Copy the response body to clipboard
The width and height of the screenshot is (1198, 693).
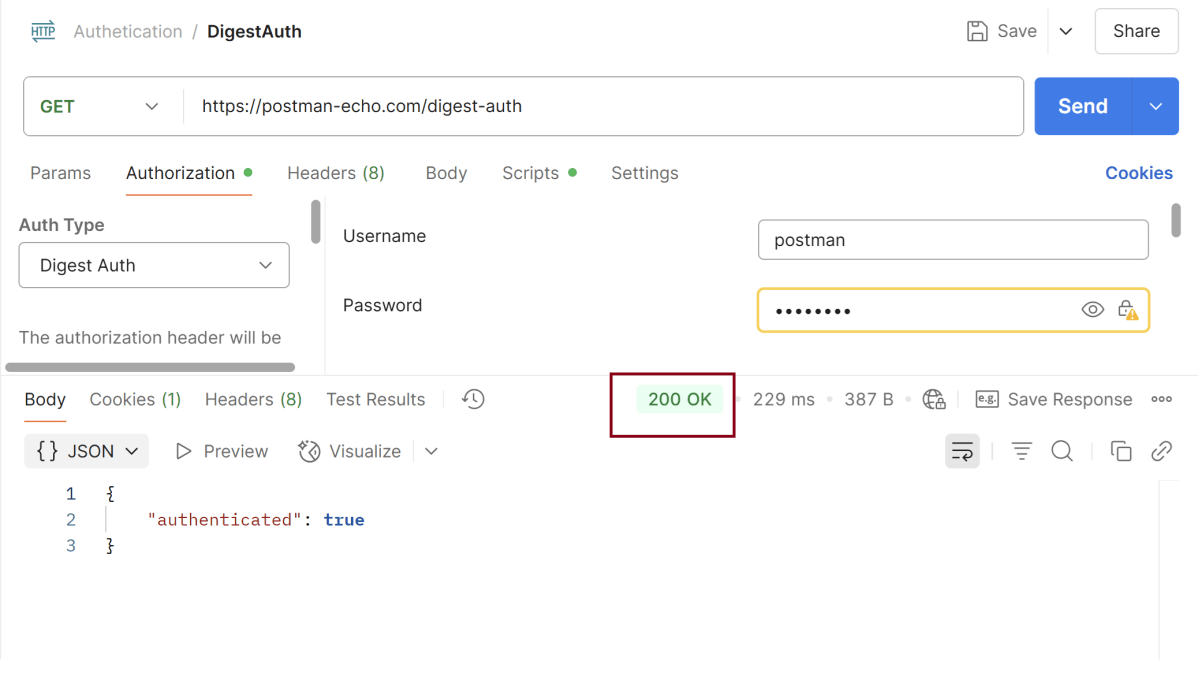click(1121, 451)
